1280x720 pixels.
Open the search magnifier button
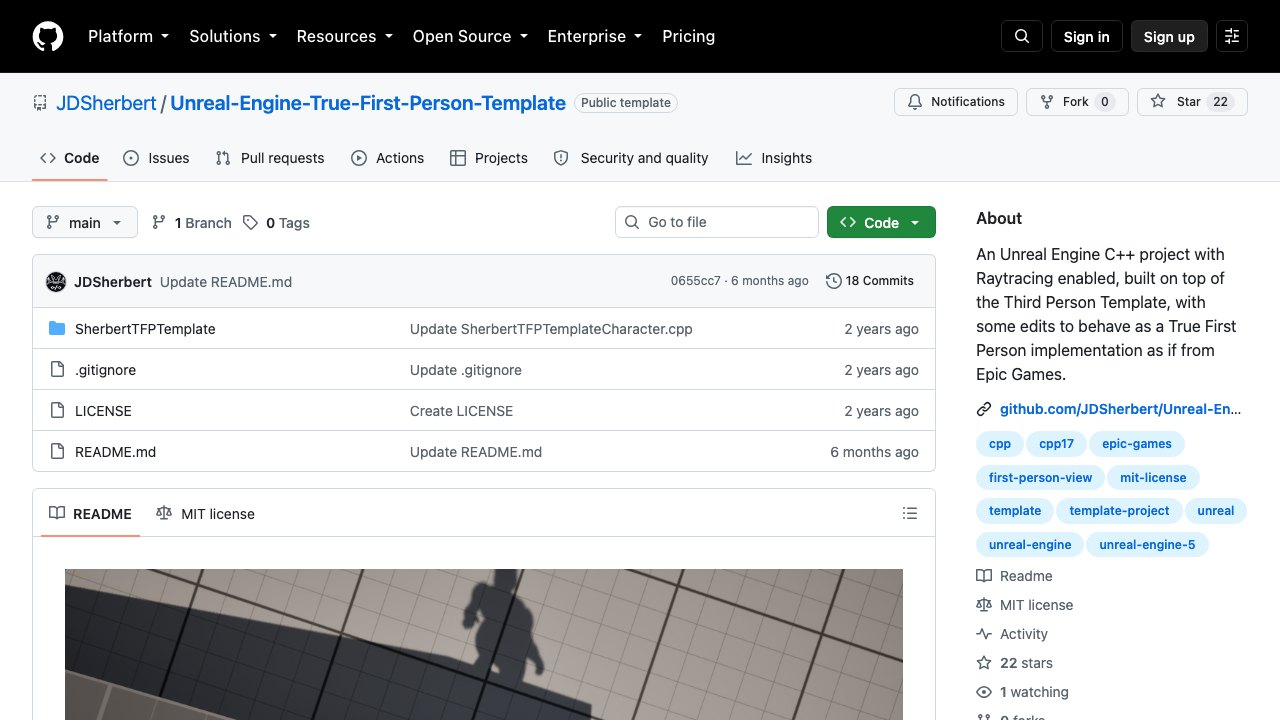pos(1022,36)
